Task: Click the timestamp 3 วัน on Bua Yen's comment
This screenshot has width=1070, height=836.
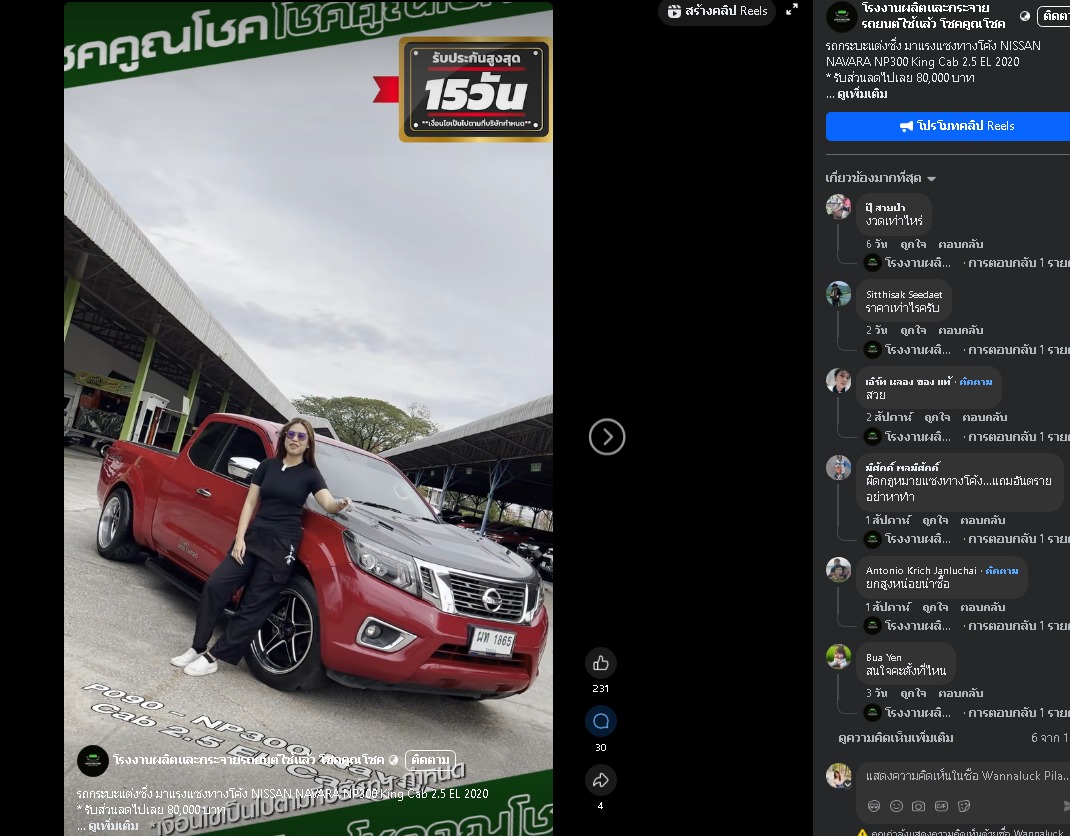Action: pyautogui.click(x=876, y=693)
